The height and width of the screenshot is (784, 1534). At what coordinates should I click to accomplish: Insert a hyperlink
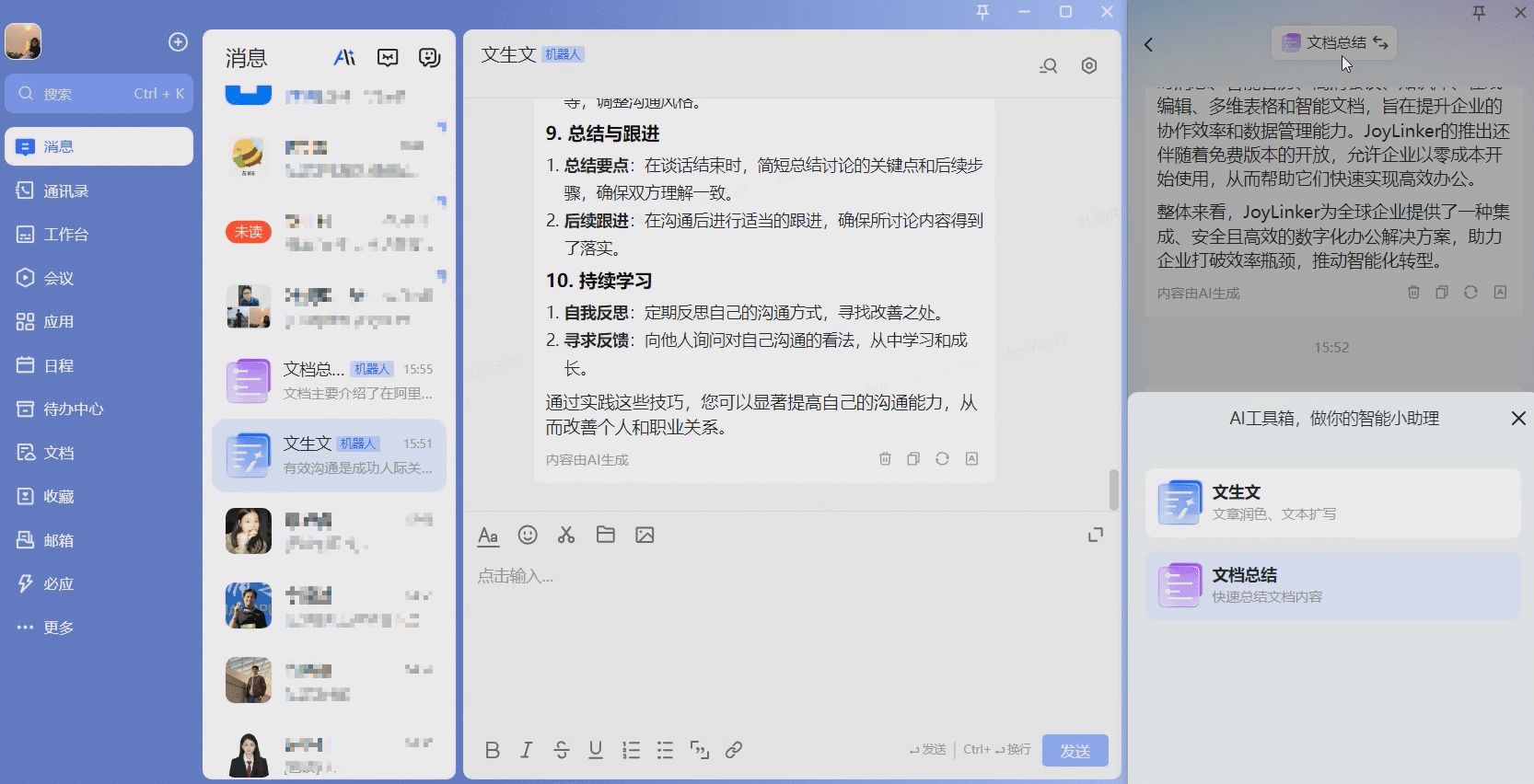pyautogui.click(x=734, y=750)
